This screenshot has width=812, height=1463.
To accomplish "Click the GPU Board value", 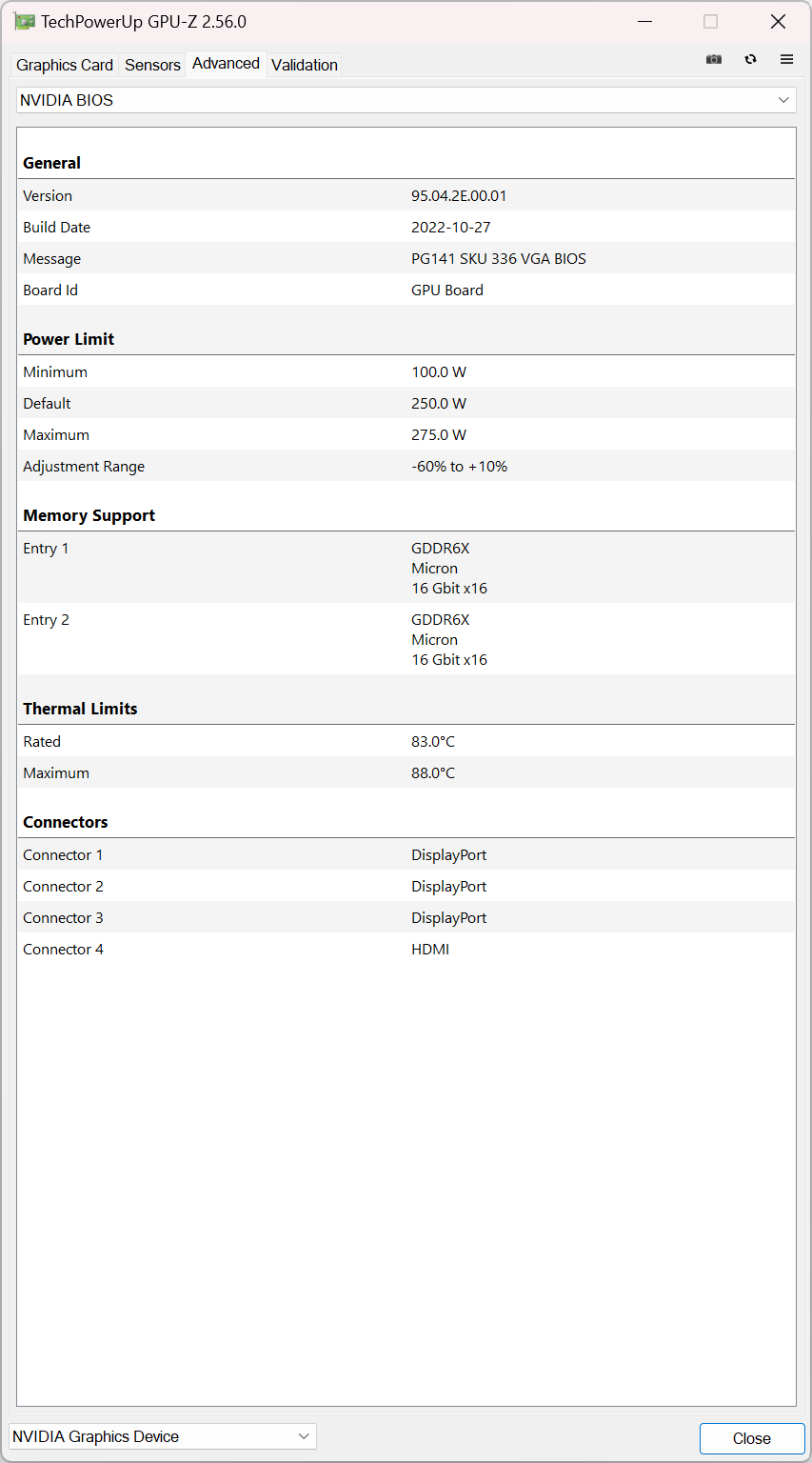I will point(447,291).
